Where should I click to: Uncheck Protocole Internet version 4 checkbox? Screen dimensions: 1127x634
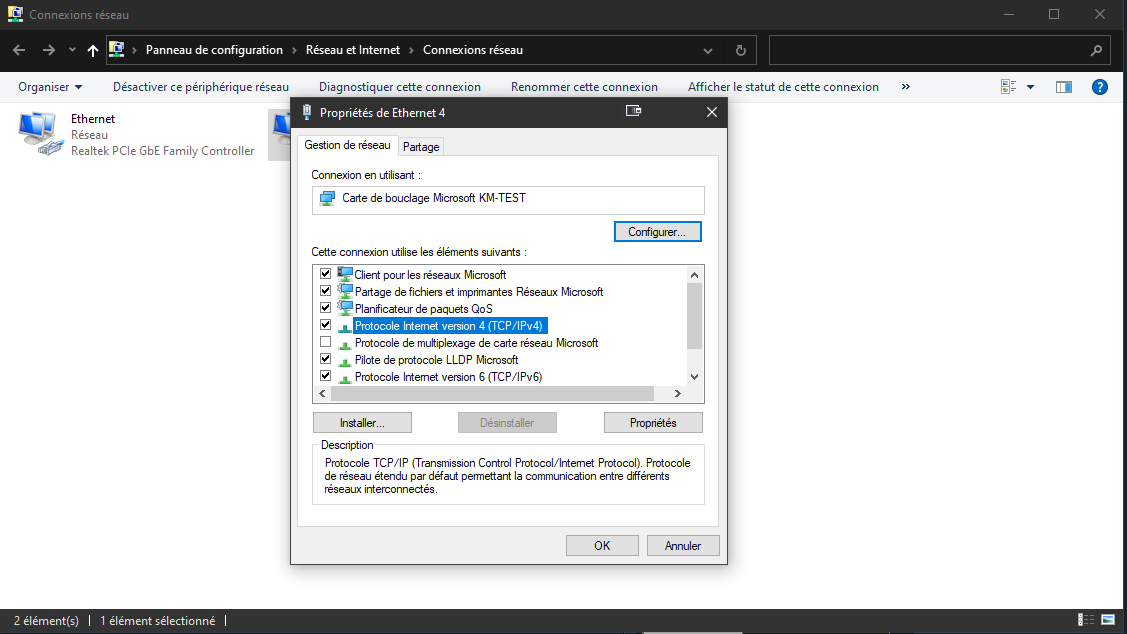pyautogui.click(x=326, y=325)
